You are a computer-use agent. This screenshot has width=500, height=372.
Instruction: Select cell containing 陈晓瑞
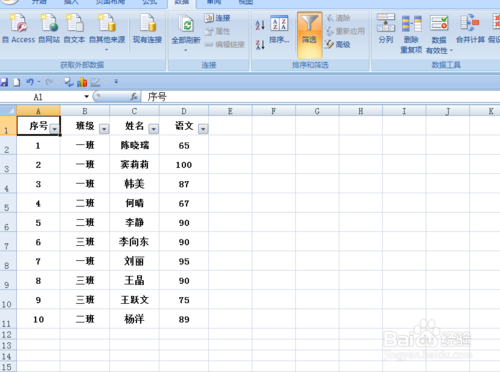(134, 145)
